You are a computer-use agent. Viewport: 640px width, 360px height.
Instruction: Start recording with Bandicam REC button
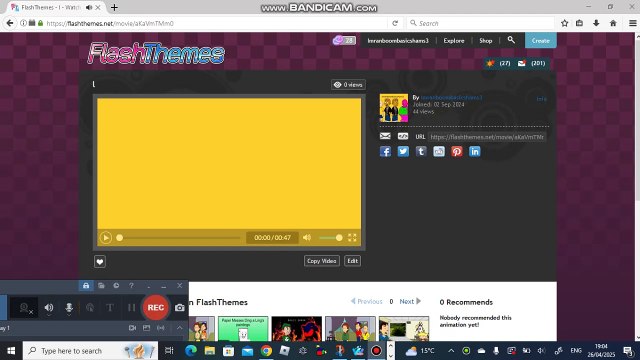[156, 307]
